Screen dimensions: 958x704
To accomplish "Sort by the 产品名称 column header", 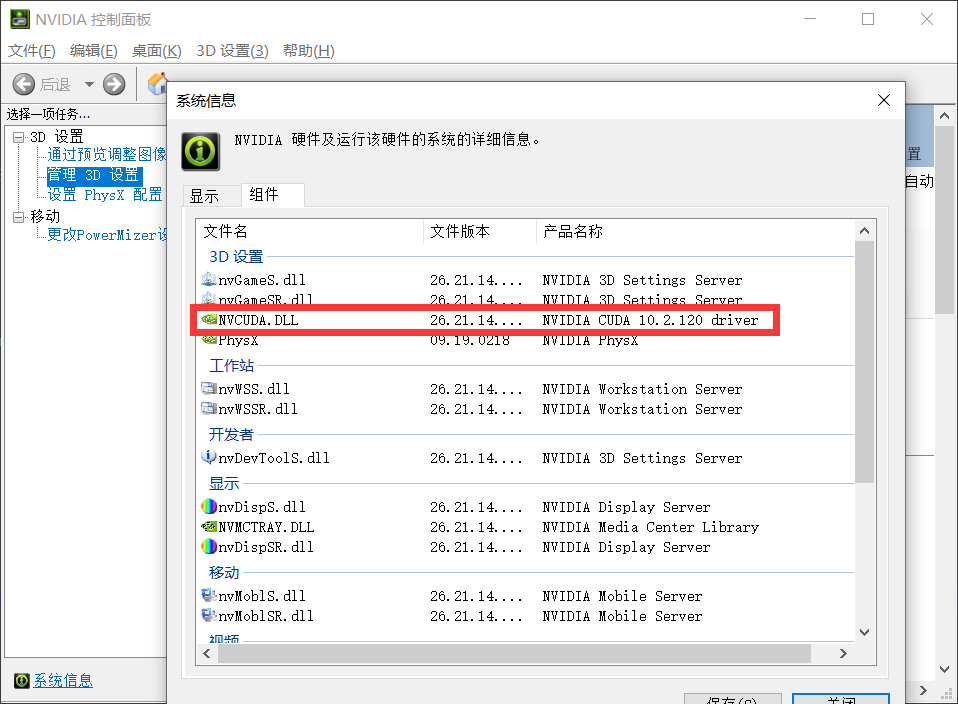I will point(695,232).
